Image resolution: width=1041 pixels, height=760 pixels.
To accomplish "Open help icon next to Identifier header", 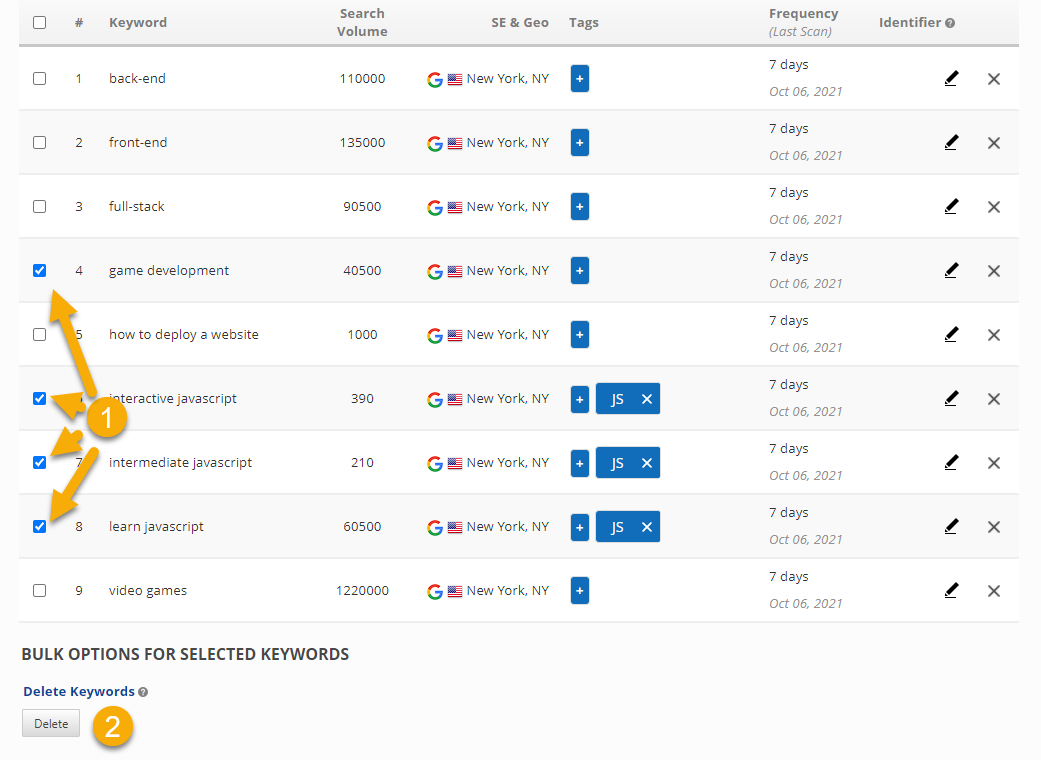I will click(x=950, y=23).
